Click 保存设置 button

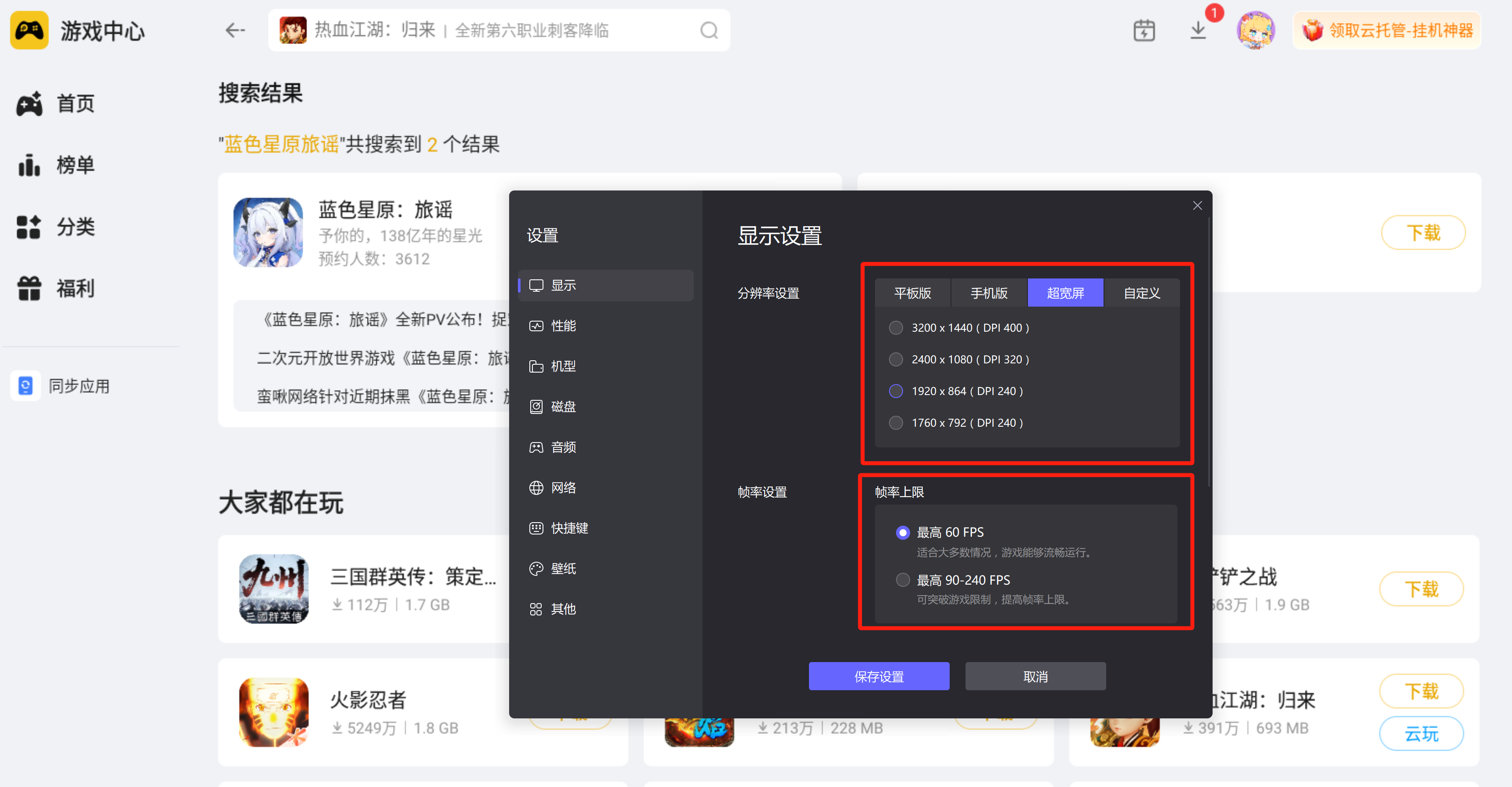tap(879, 677)
